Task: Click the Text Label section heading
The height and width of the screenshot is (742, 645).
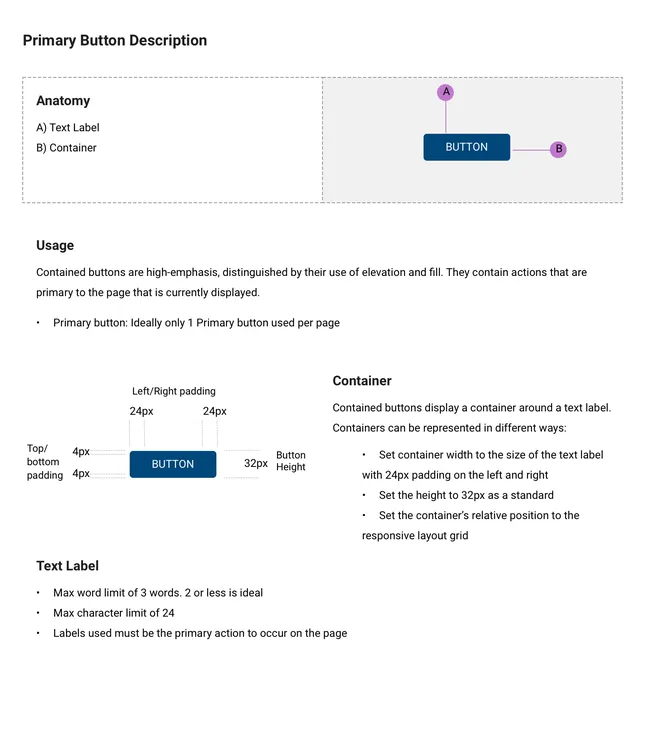Action: [68, 566]
